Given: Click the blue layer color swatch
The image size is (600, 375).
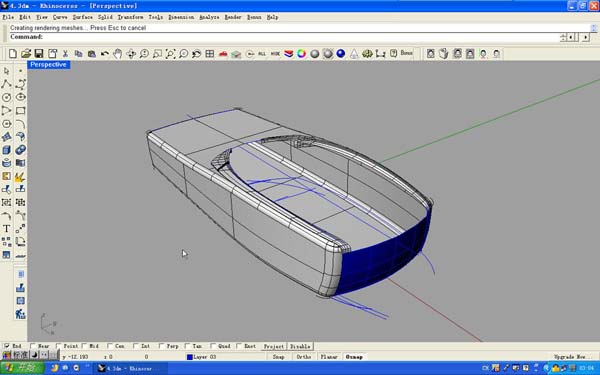Looking at the screenshot, I should pyautogui.click(x=189, y=357).
